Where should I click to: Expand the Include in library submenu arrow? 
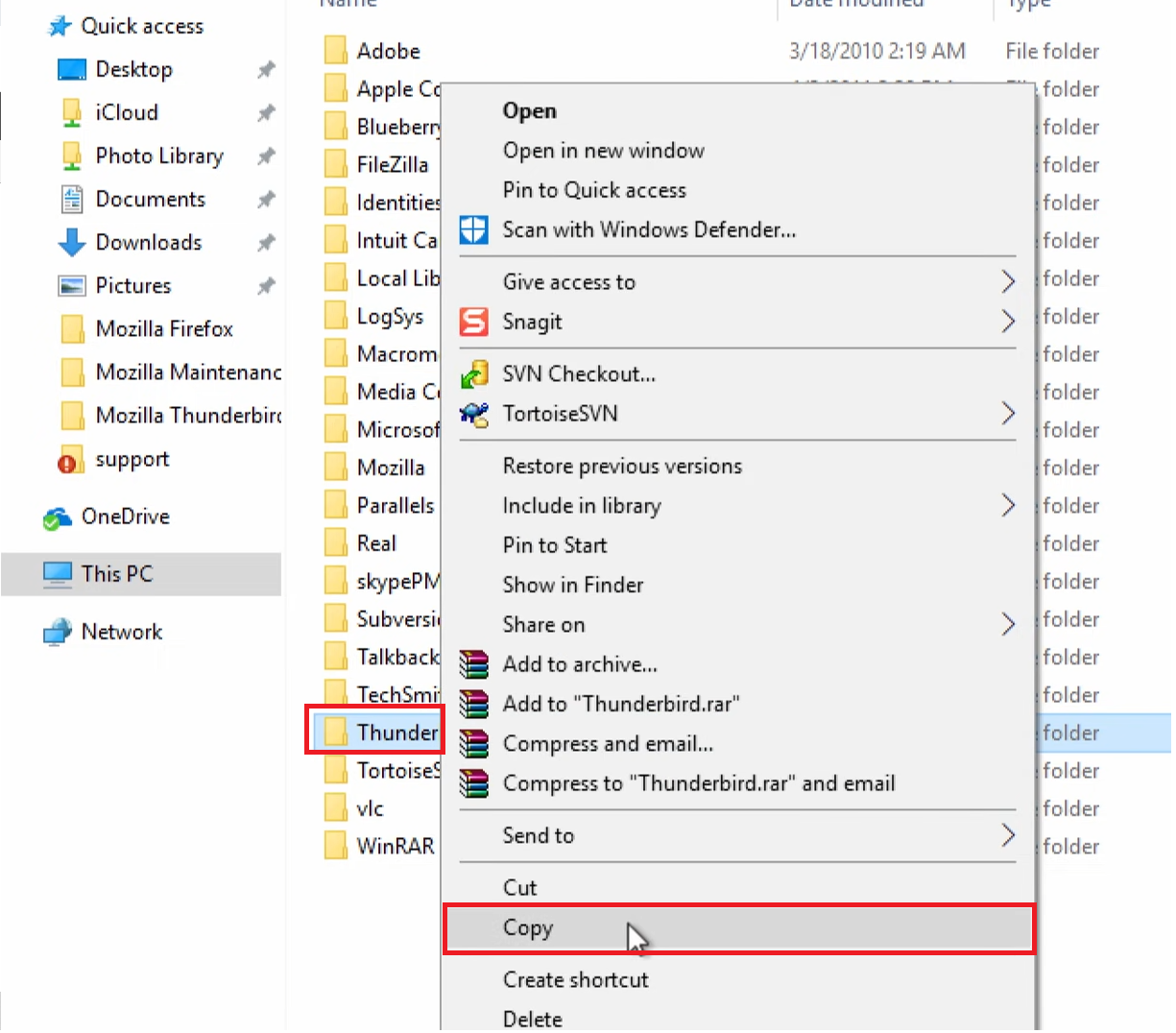point(1007,505)
